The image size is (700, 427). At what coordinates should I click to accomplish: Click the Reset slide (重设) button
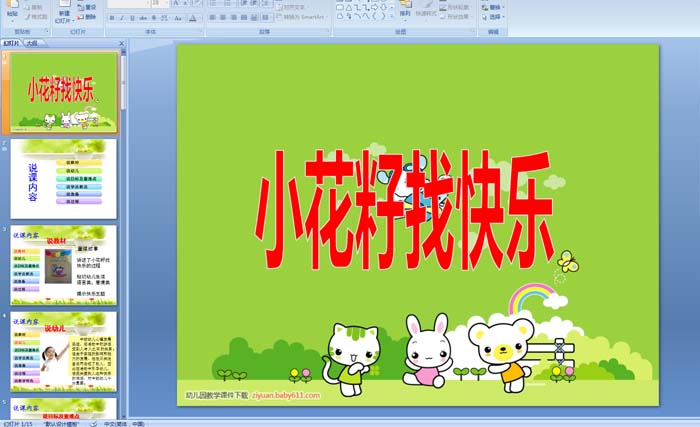[86, 7]
